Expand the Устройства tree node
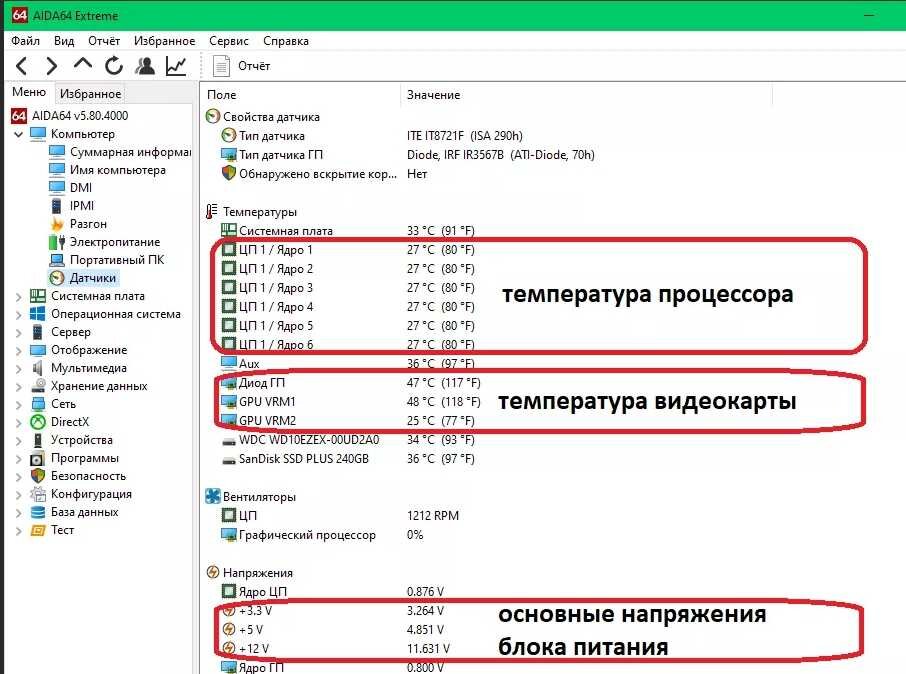 tap(18, 440)
